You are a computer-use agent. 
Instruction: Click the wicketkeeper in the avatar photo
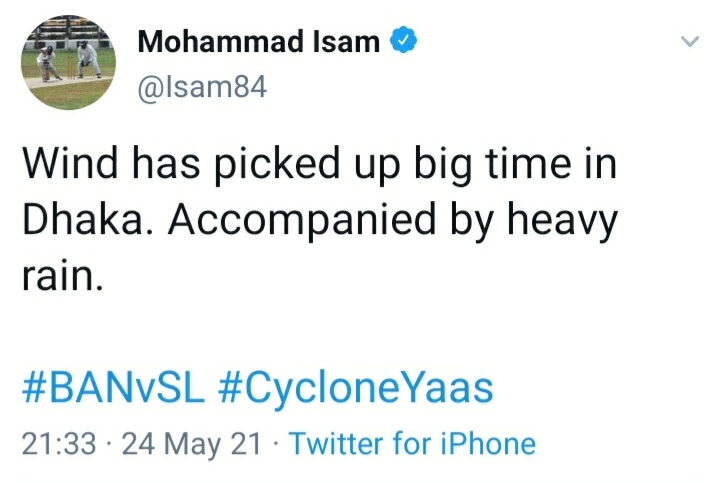(87, 60)
